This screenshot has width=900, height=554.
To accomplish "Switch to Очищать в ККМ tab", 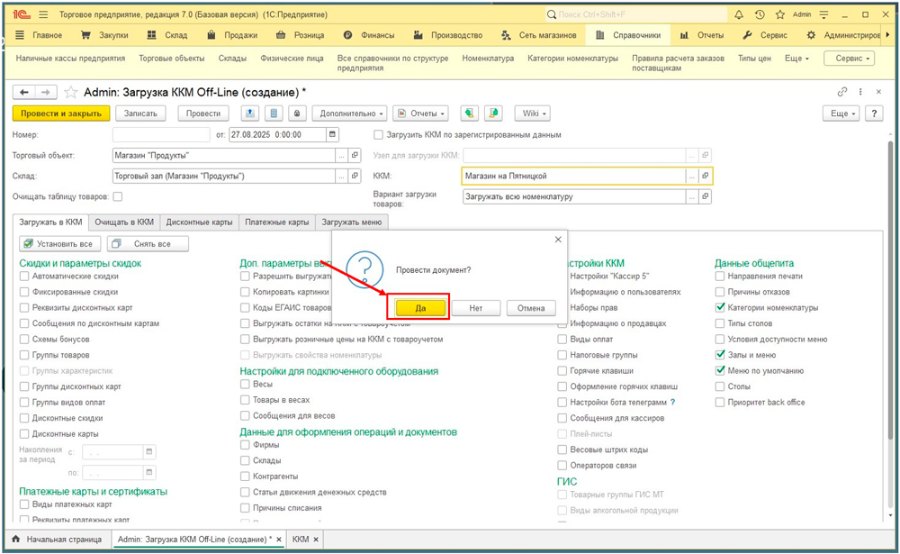I will (x=124, y=222).
